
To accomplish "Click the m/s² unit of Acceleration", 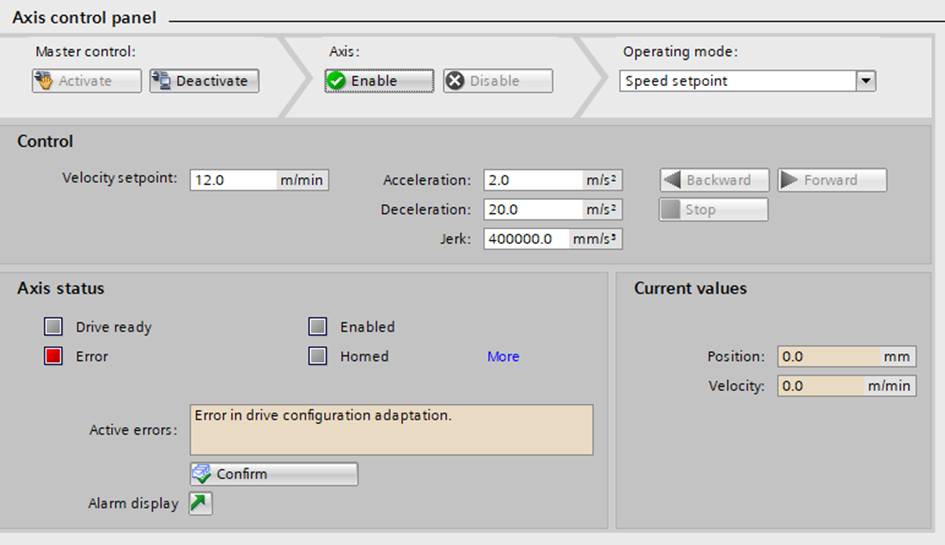I will (x=601, y=180).
